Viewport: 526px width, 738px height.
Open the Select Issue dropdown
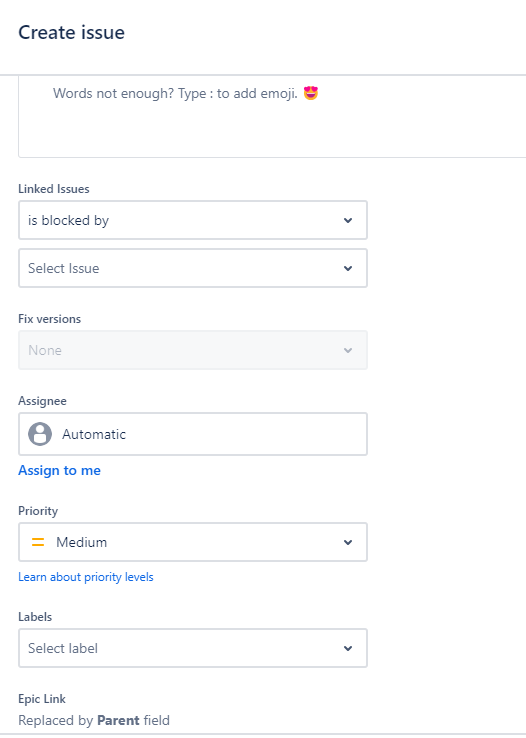(193, 268)
